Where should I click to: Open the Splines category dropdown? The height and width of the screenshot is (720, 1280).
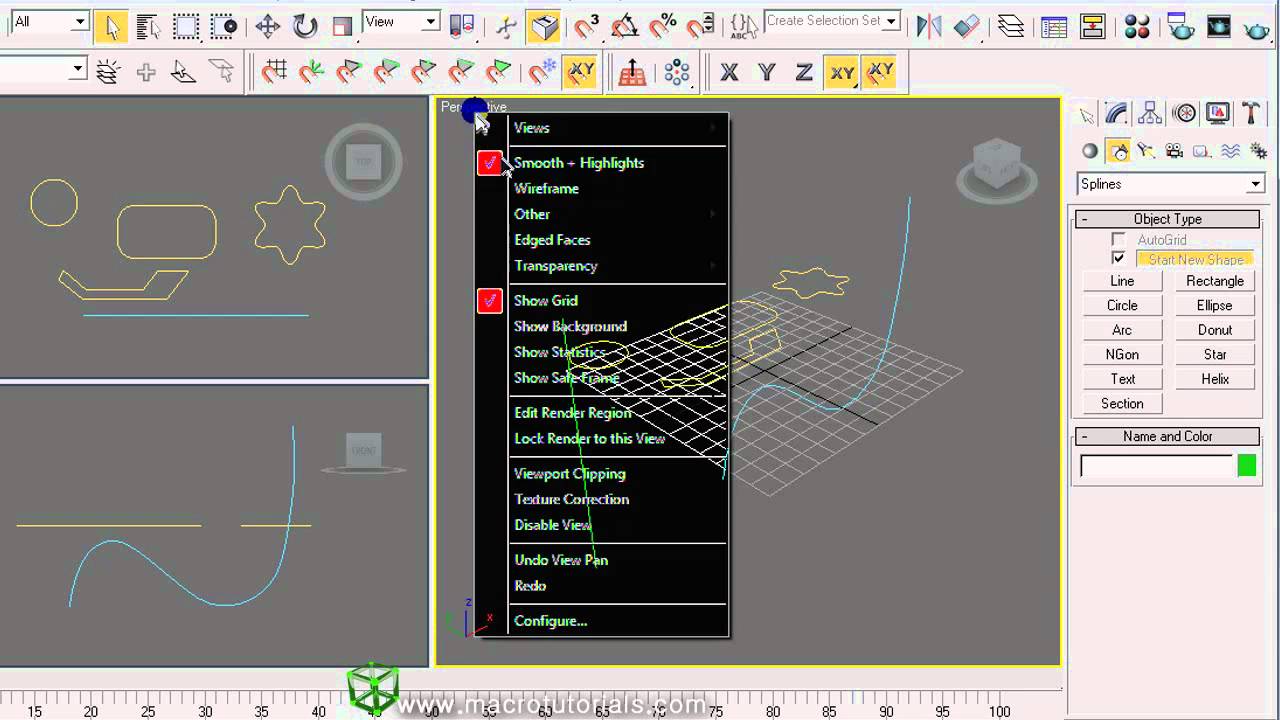coord(1170,184)
